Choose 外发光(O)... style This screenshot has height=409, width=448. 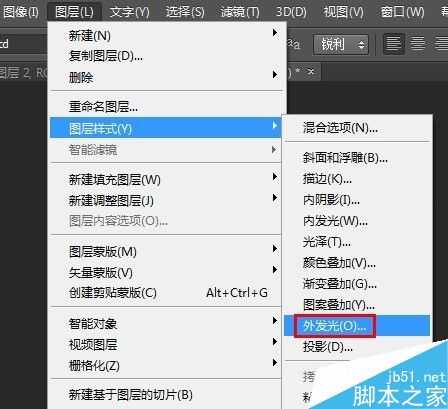[357, 326]
